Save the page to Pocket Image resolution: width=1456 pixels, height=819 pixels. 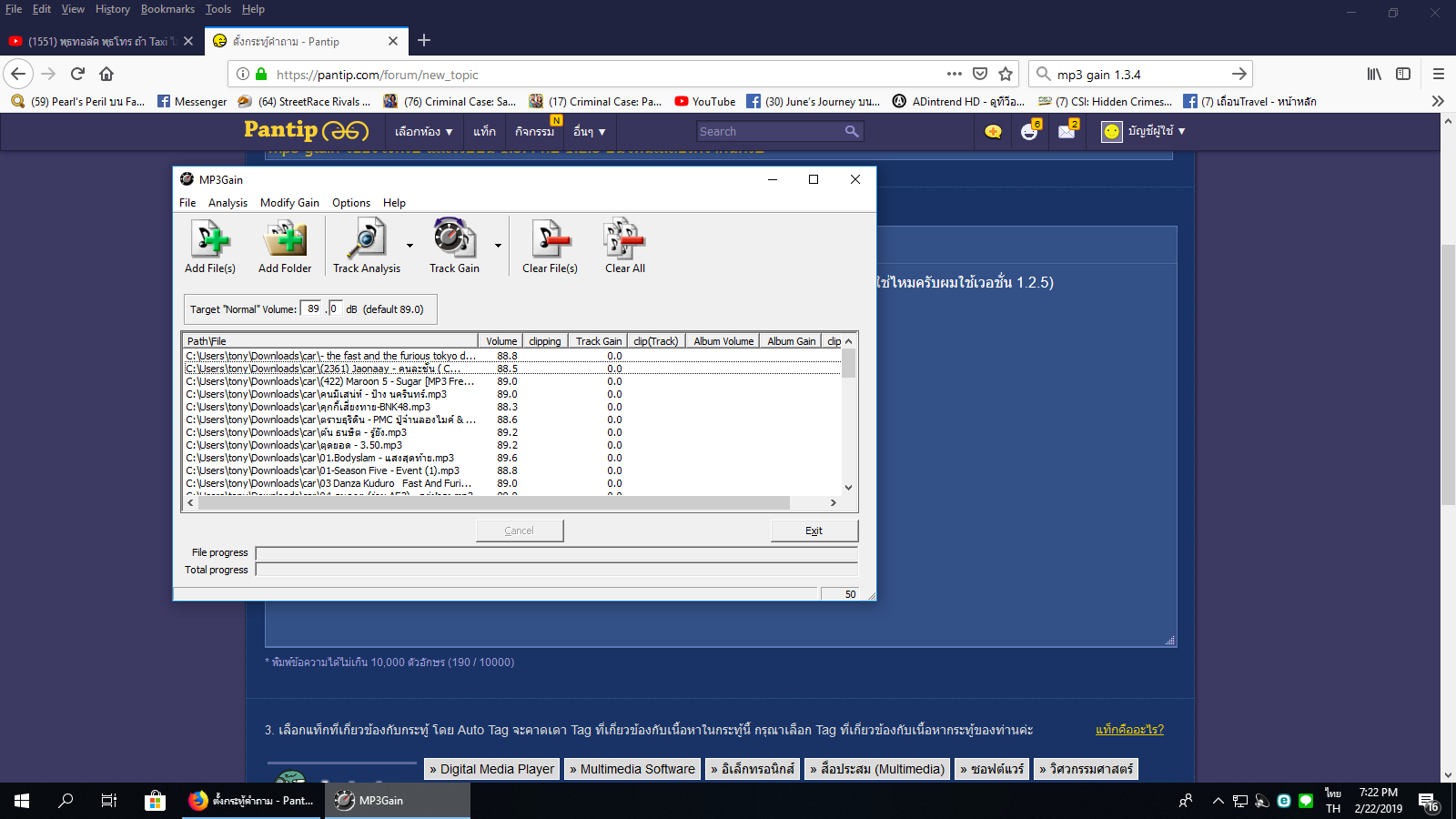[x=980, y=74]
